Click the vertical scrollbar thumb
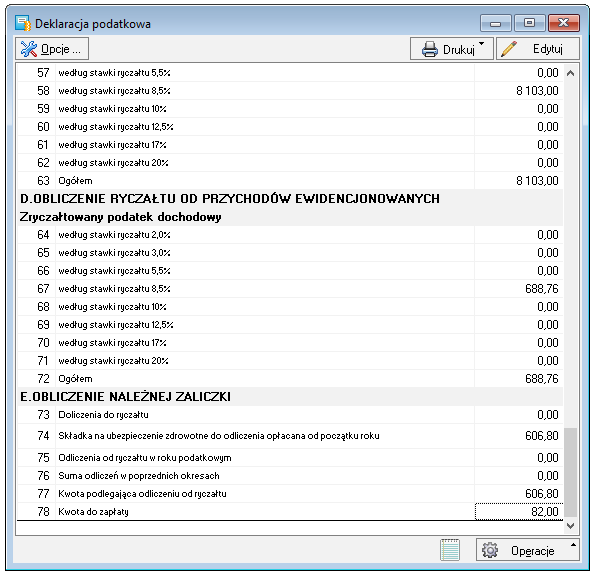 [571, 472]
